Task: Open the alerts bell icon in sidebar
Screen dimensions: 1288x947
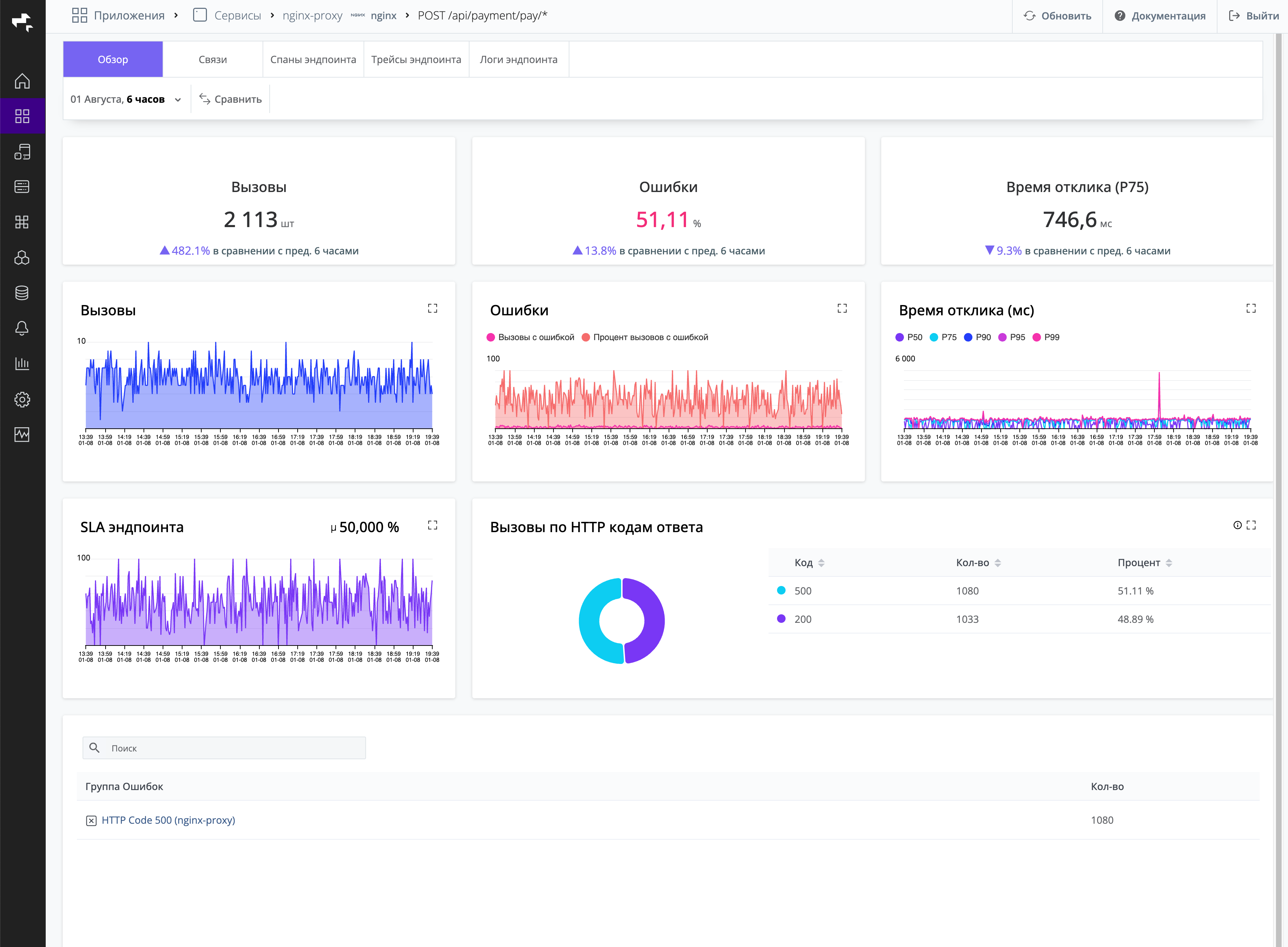Action: click(x=22, y=328)
